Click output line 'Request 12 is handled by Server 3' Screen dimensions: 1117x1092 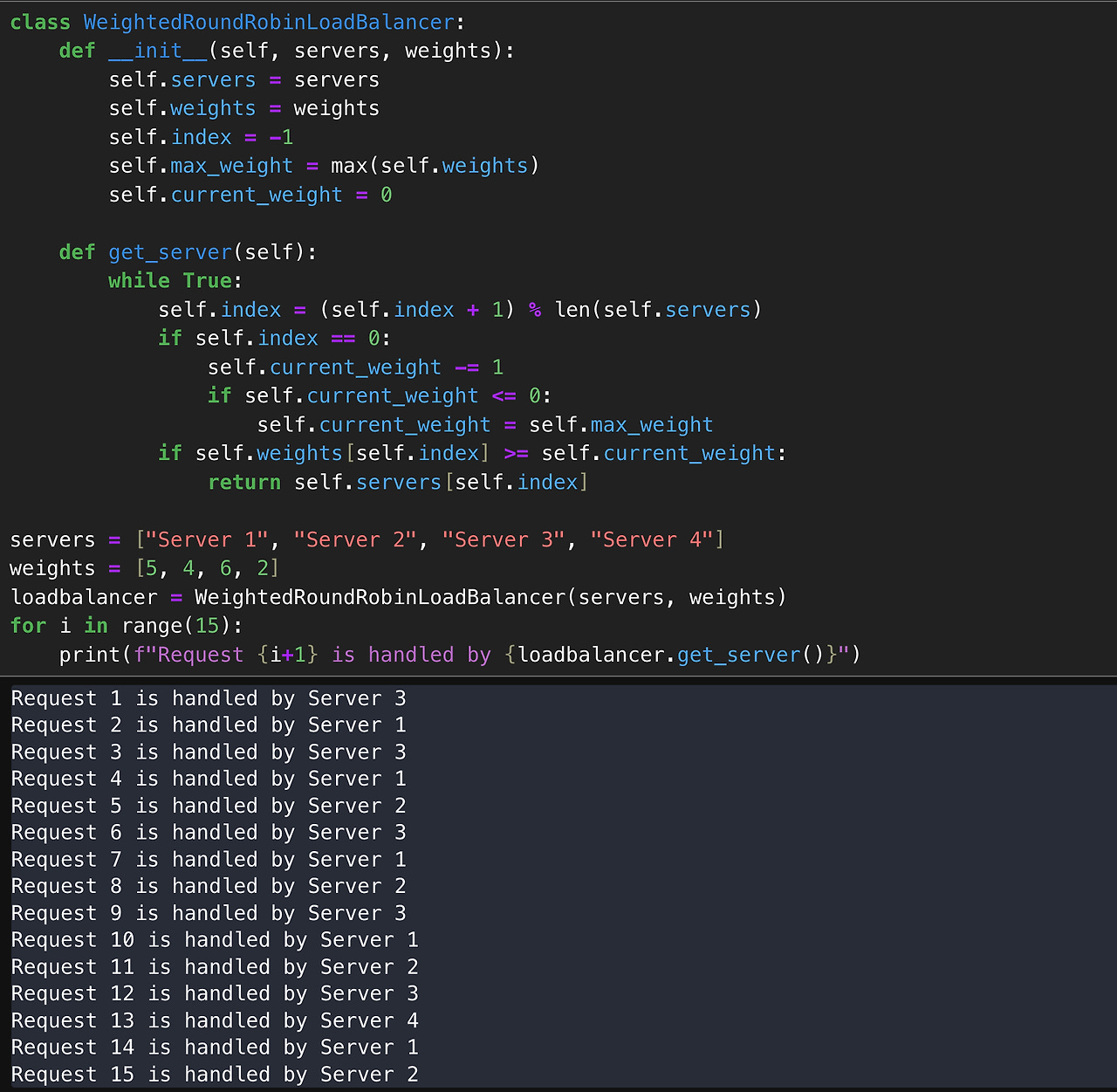coord(215,994)
